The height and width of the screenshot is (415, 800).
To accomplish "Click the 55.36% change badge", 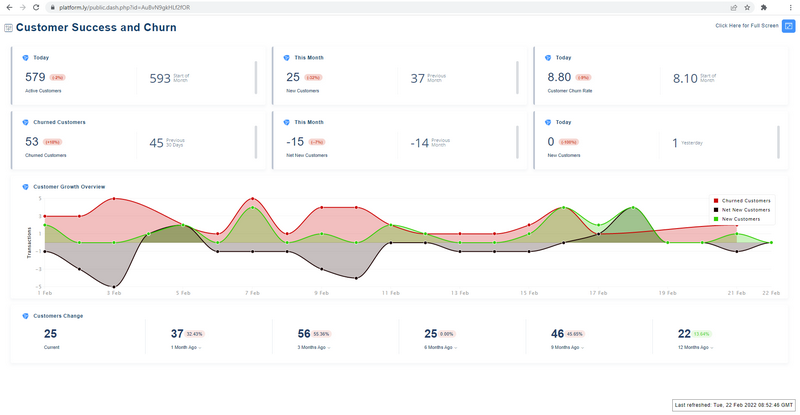I will (x=321, y=334).
